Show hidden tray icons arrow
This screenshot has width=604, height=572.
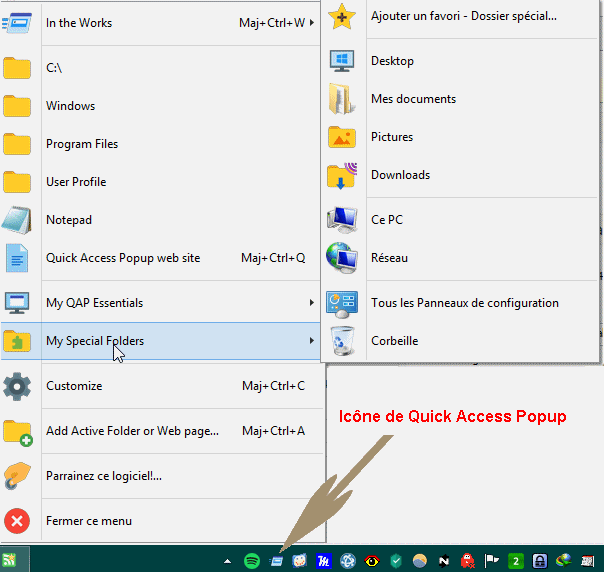228,561
